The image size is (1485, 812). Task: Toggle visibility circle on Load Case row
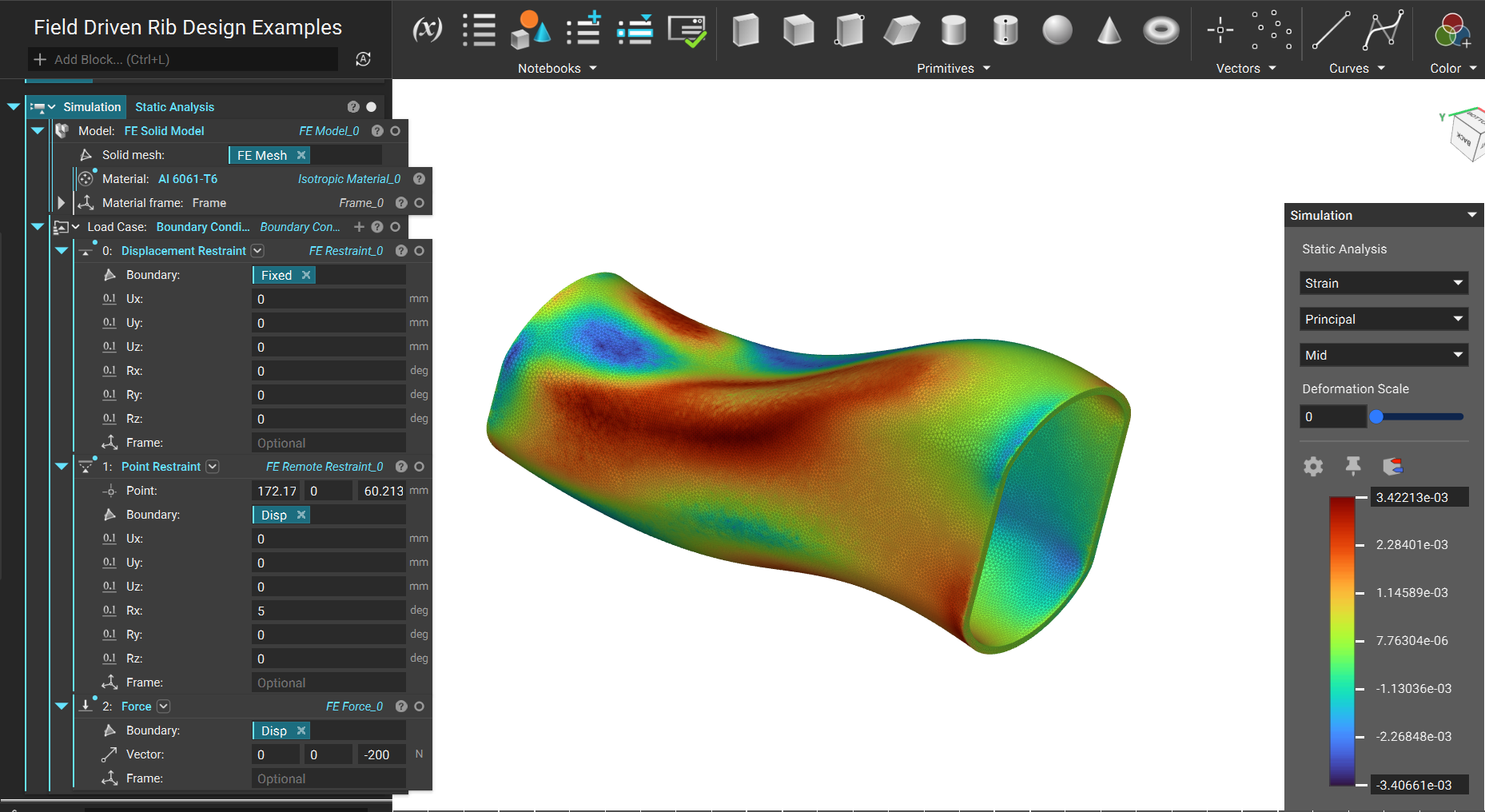coord(395,227)
